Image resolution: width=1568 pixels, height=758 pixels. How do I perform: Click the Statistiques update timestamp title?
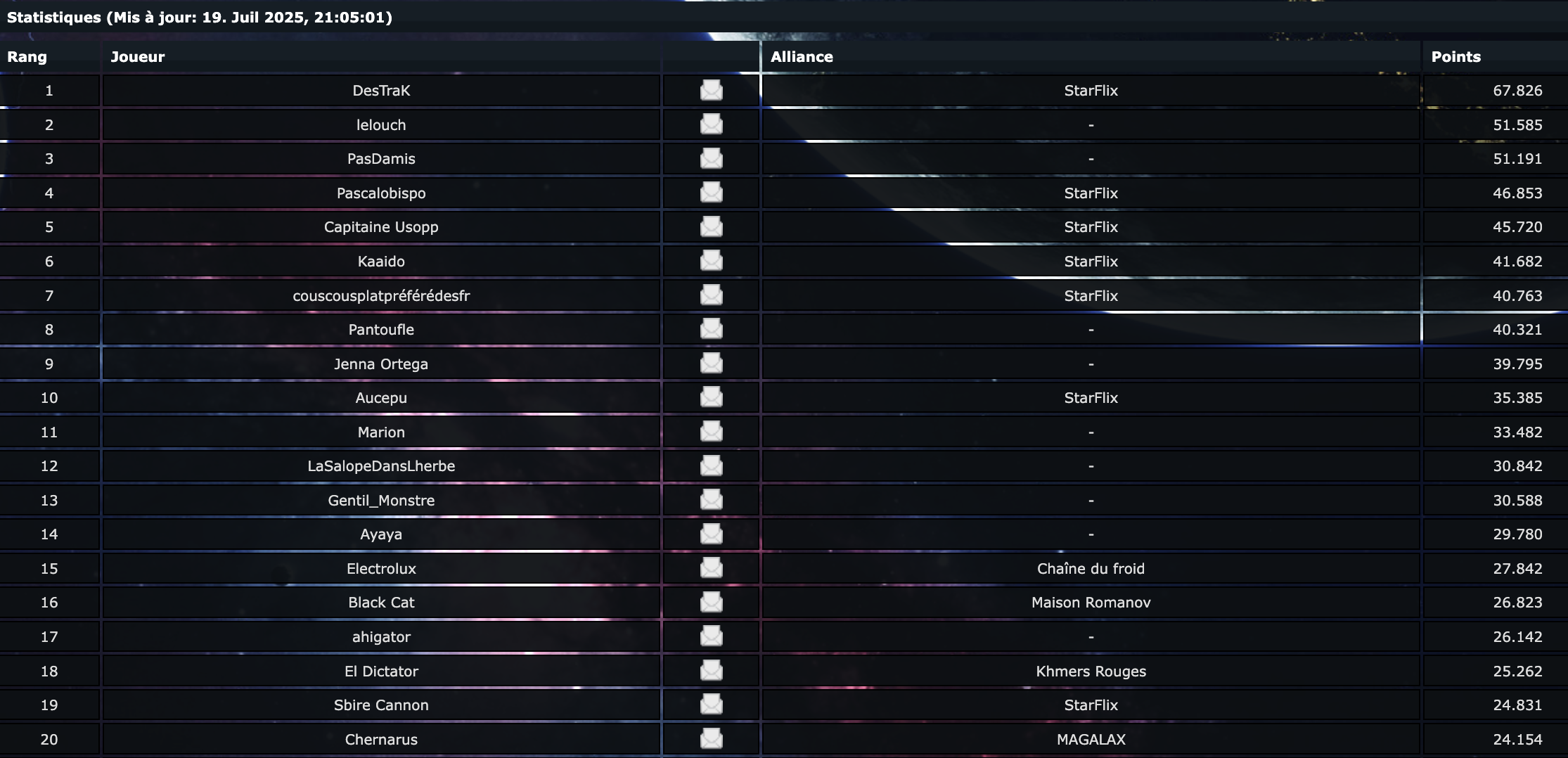tap(200, 18)
